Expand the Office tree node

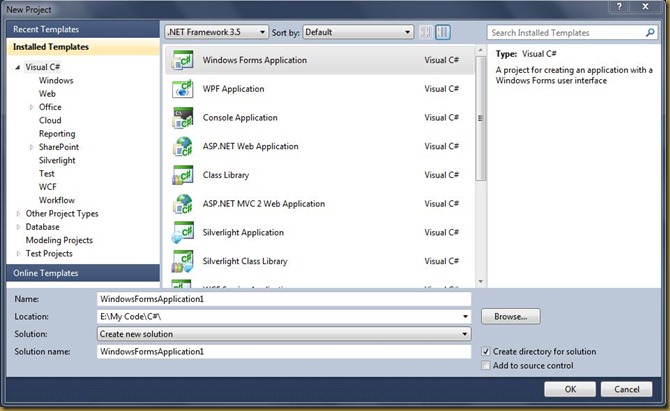tap(31, 107)
